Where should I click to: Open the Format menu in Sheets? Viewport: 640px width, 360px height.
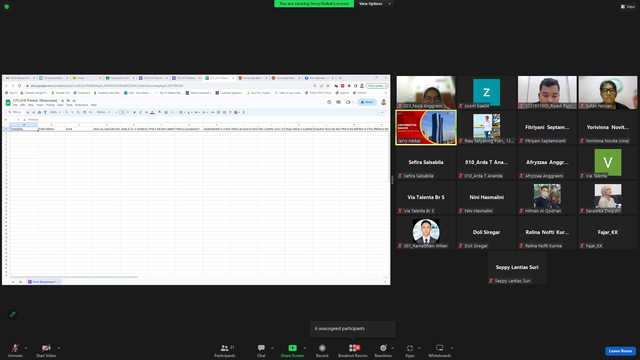[50, 105]
